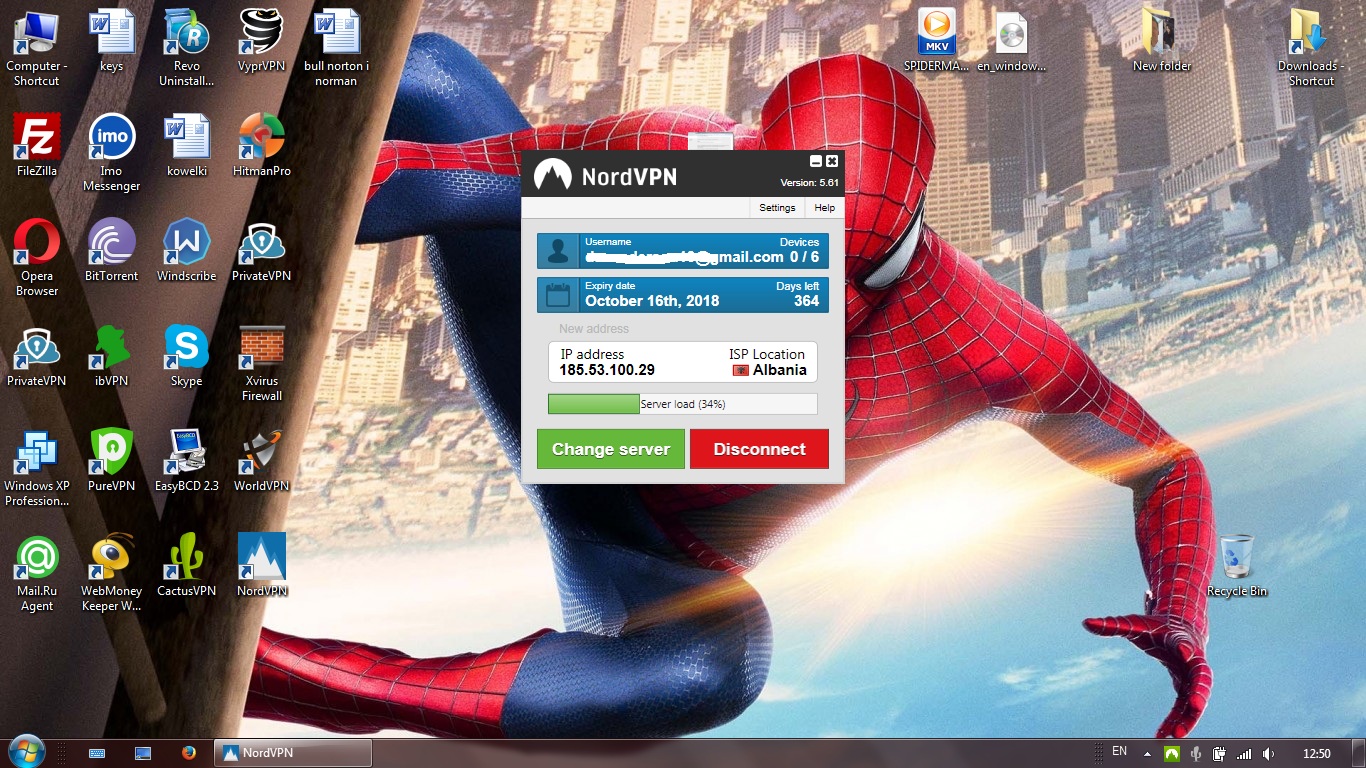This screenshot has width=1366, height=768.
Task: Click the volume speaker tray icon
Action: pos(1269,753)
